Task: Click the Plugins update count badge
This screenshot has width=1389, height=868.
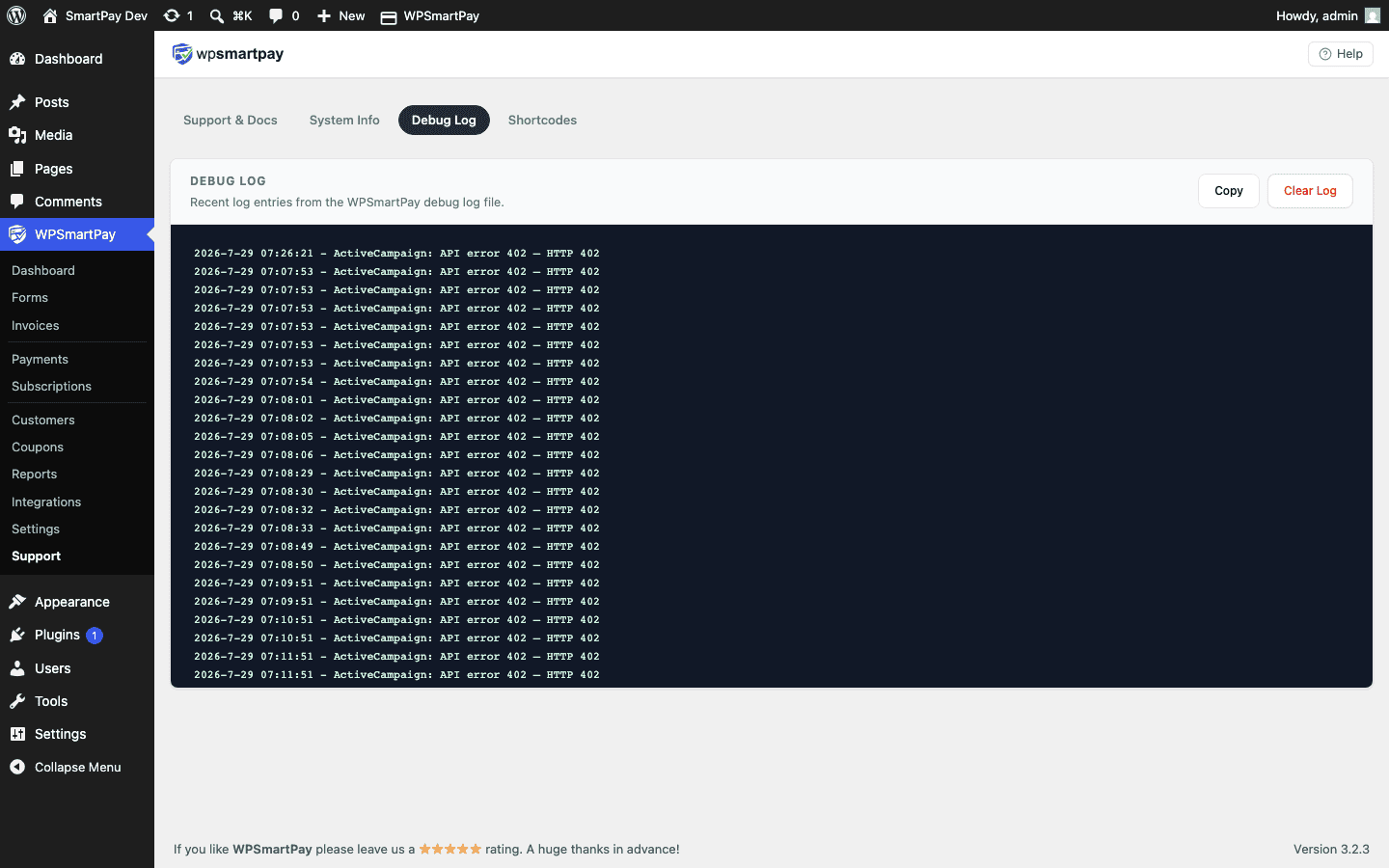Action: (x=95, y=636)
